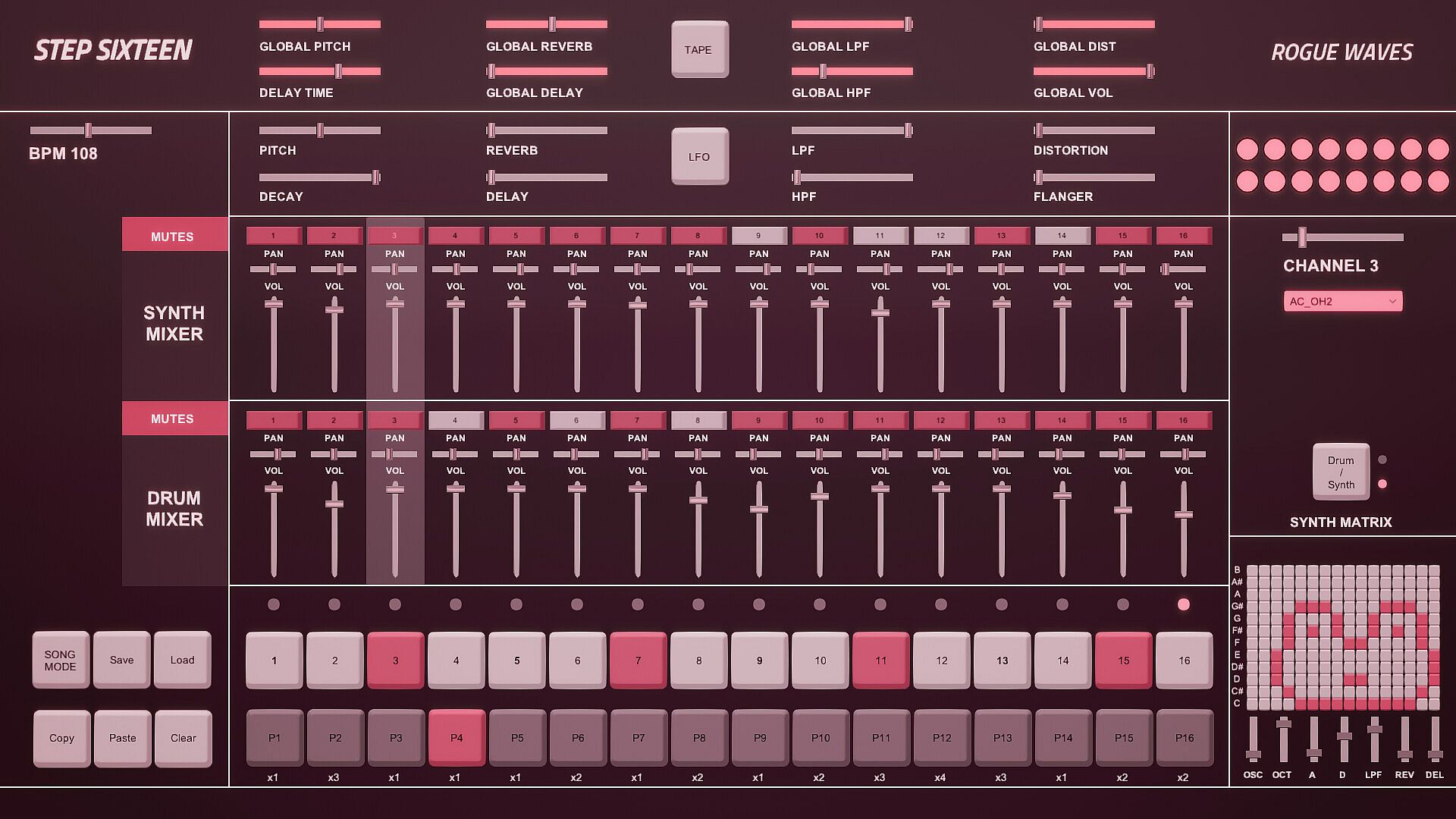
Task: Click the drum mixer MUTES header
Action: [x=172, y=419]
